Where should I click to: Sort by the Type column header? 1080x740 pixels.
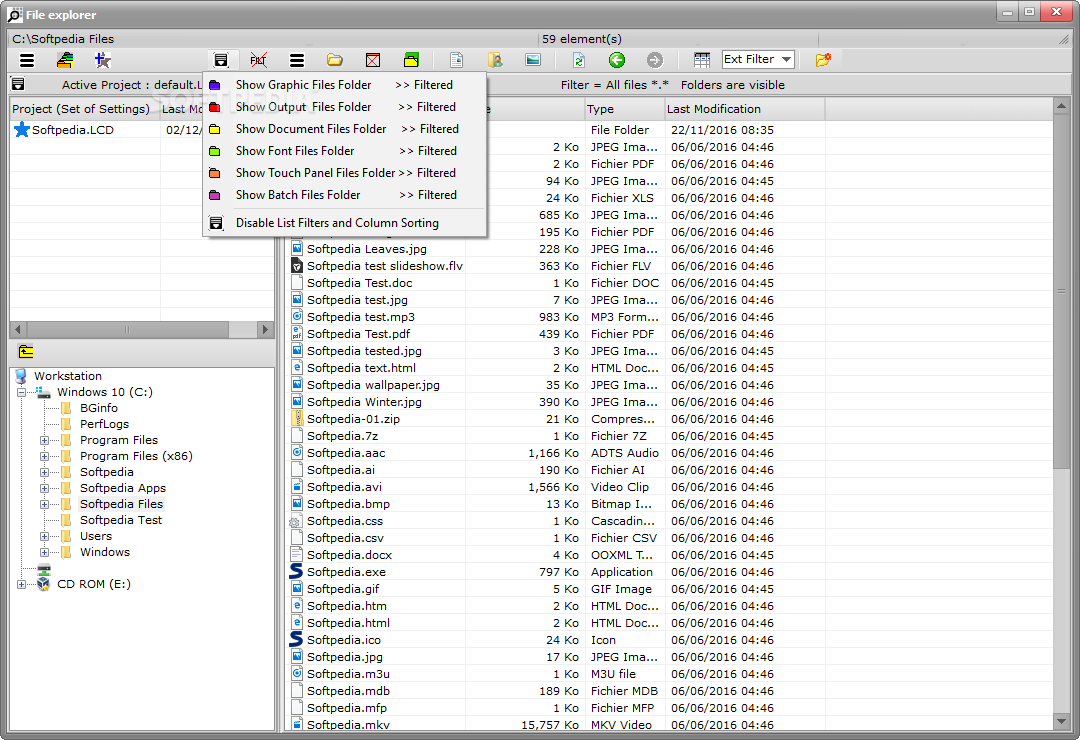tap(624, 109)
